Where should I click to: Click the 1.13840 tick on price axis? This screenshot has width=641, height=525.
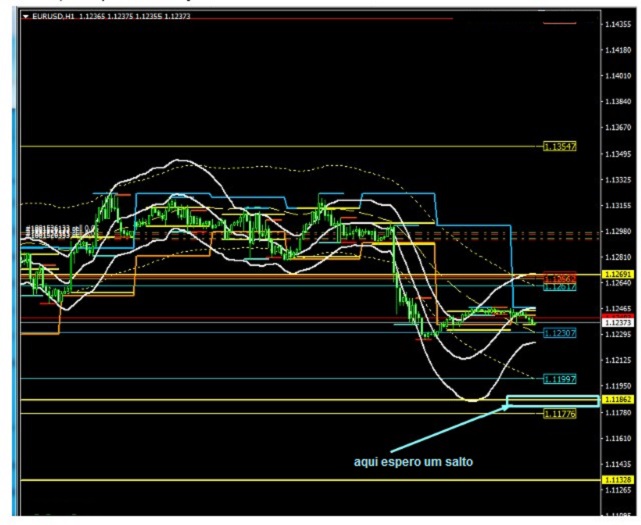coord(617,101)
